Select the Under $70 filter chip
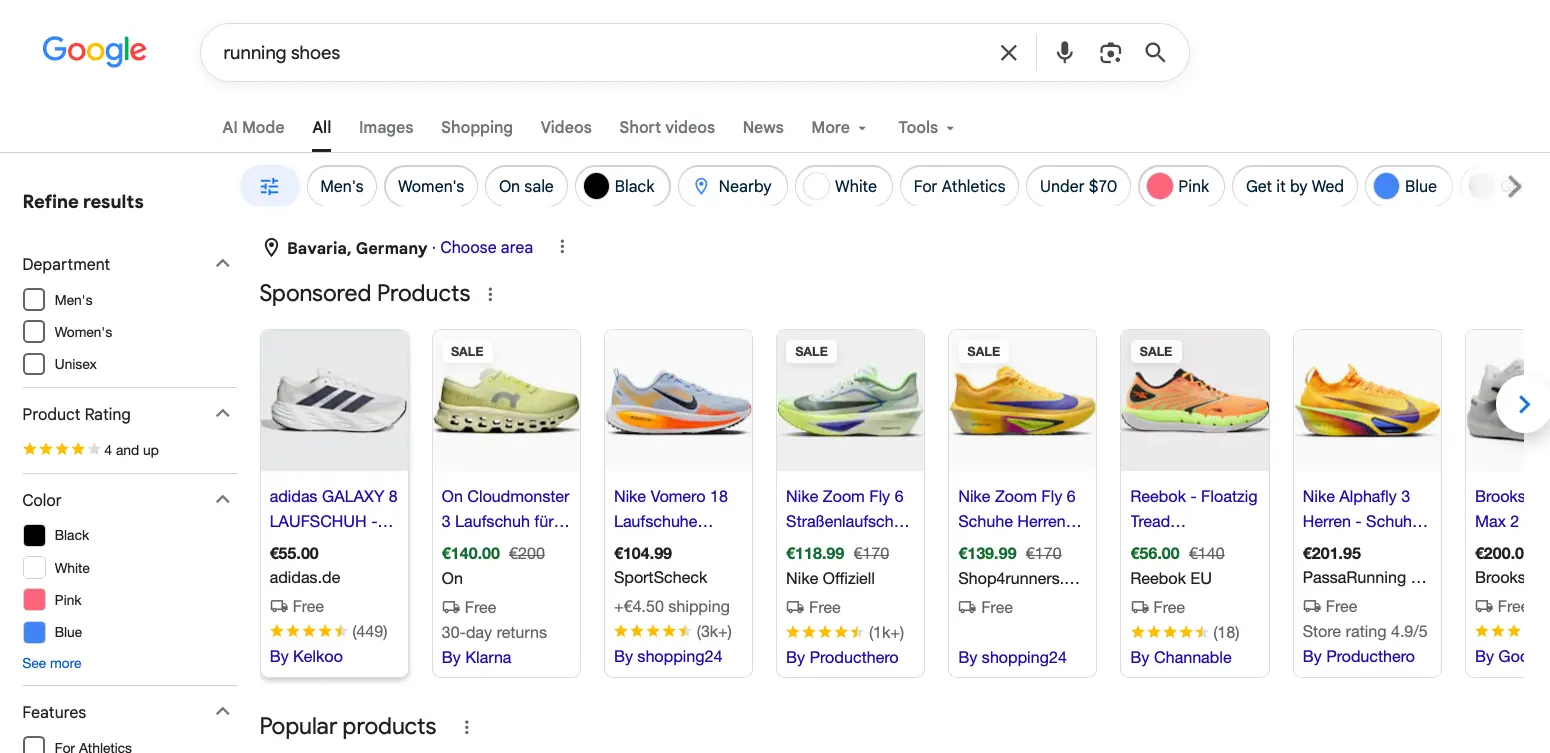The image size is (1550, 753). (x=1078, y=186)
